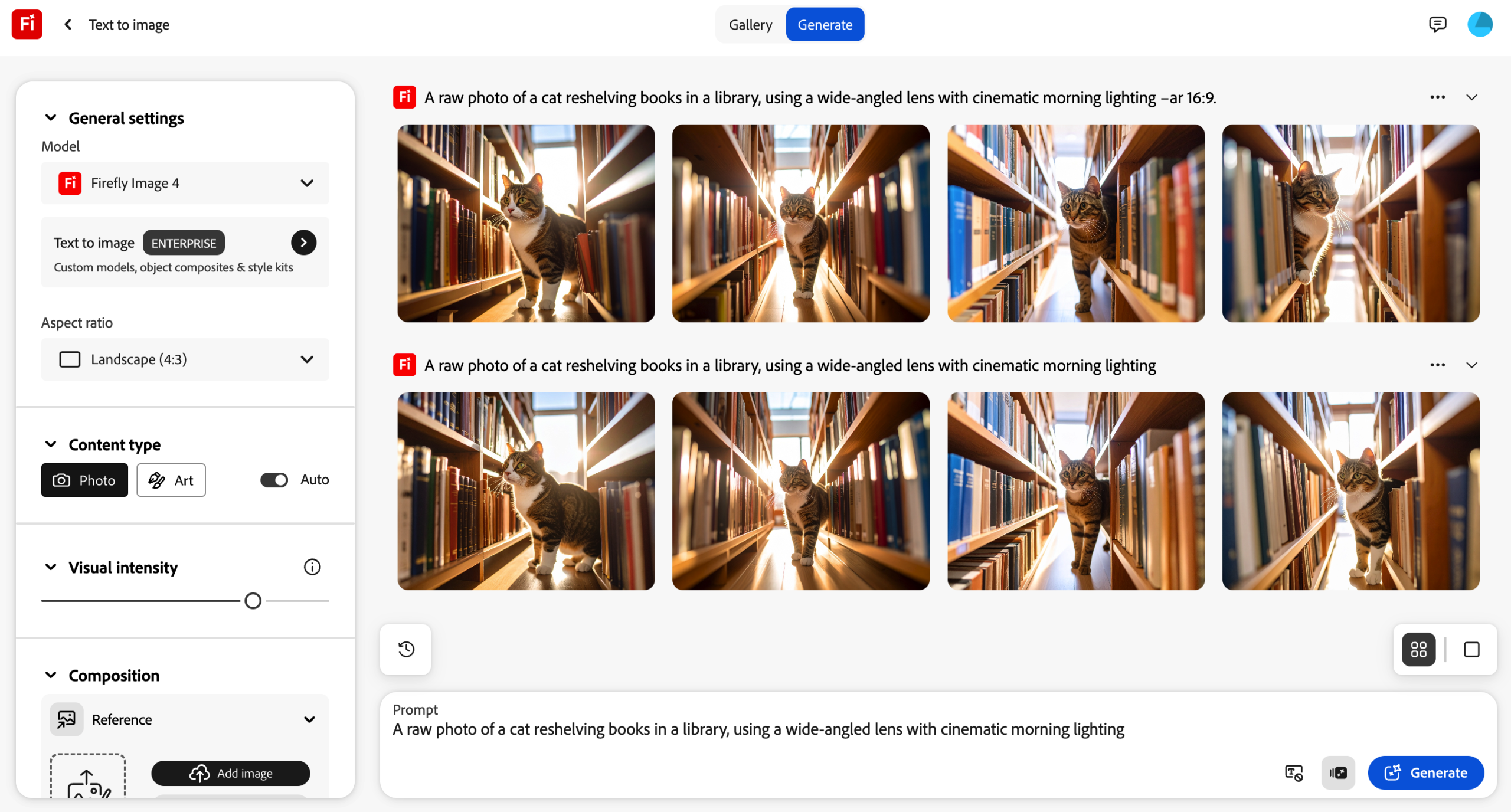Open third cat image in top row

point(1076,223)
